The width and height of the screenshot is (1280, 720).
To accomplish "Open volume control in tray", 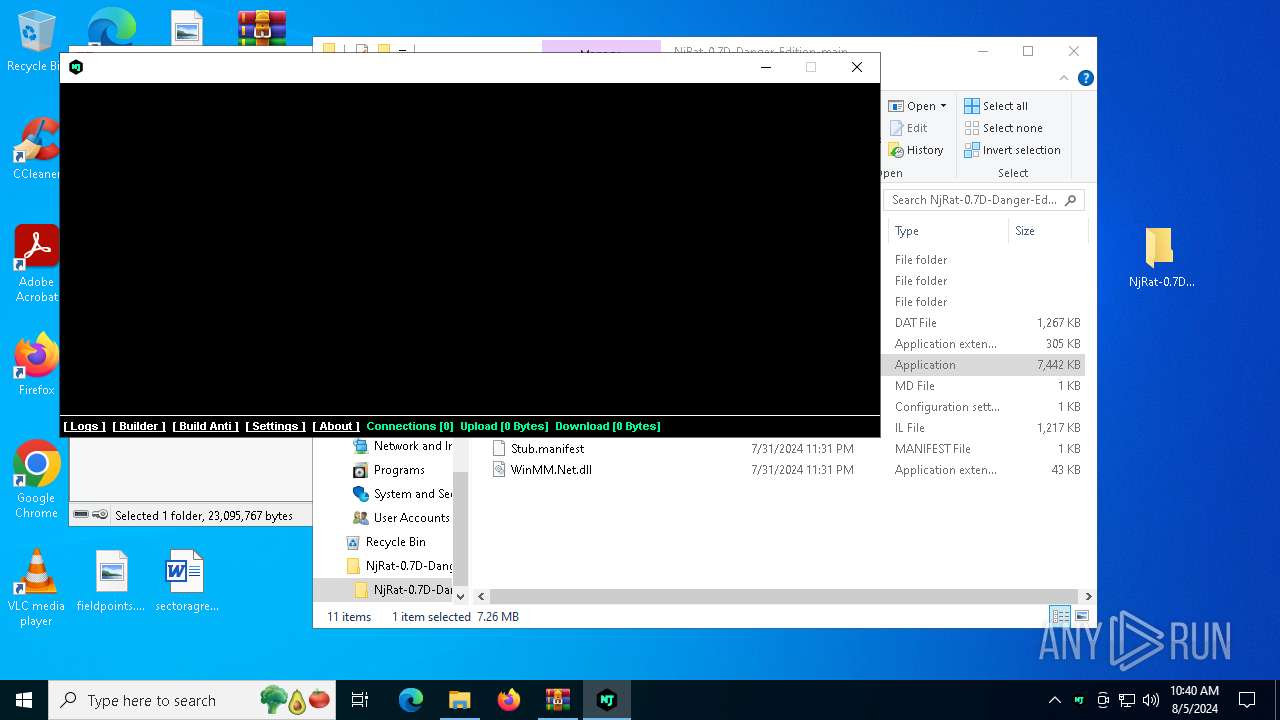I will pos(1151,700).
